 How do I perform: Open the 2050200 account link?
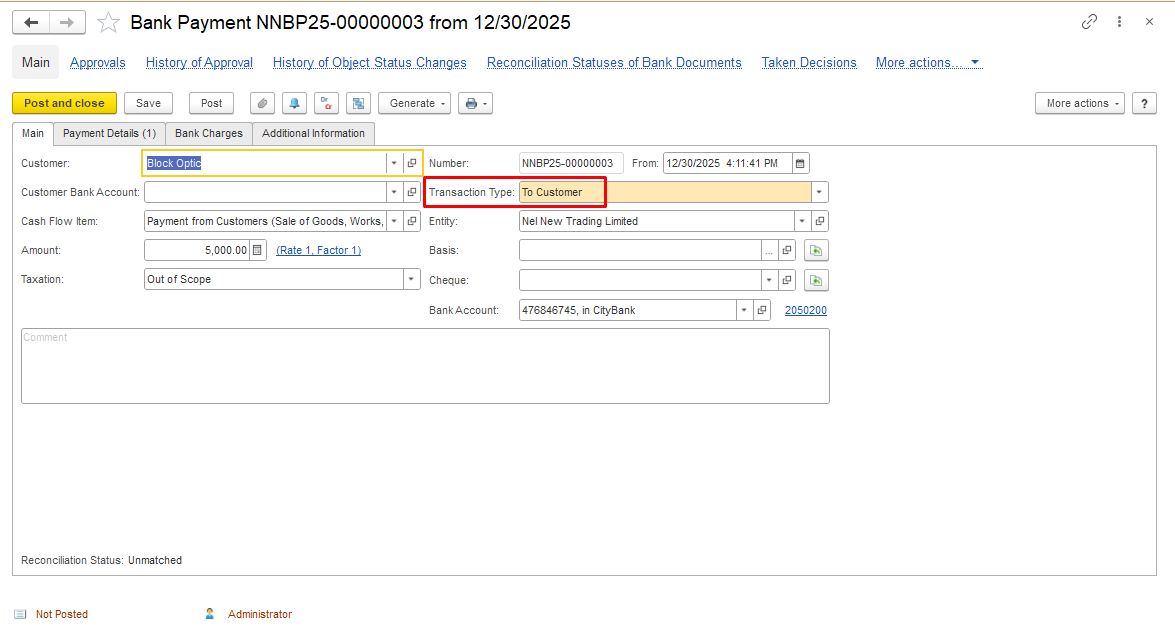pyautogui.click(x=806, y=310)
